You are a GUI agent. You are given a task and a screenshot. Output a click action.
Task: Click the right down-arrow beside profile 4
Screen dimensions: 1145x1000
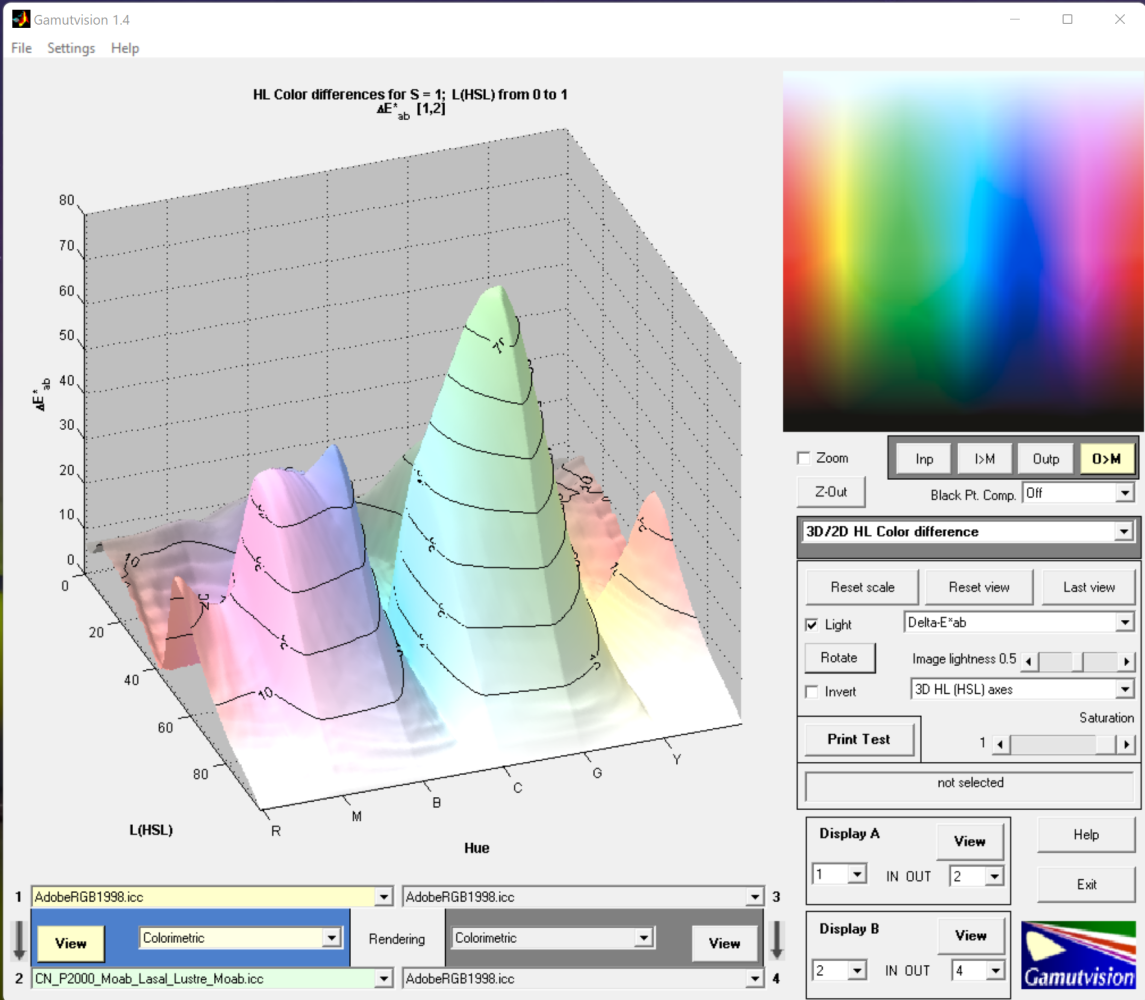tap(777, 941)
